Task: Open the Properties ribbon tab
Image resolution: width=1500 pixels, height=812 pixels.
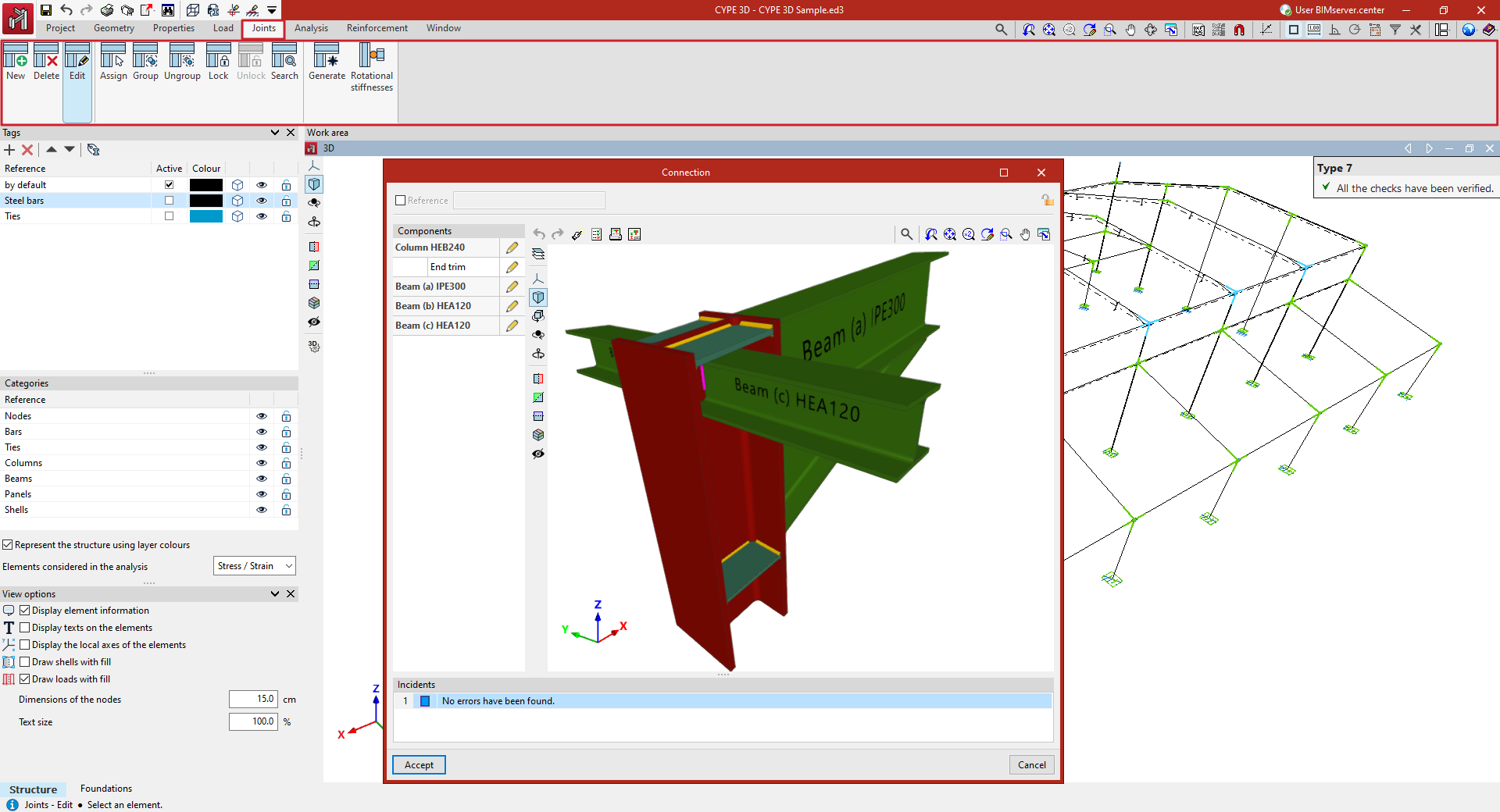Action: pyautogui.click(x=173, y=28)
